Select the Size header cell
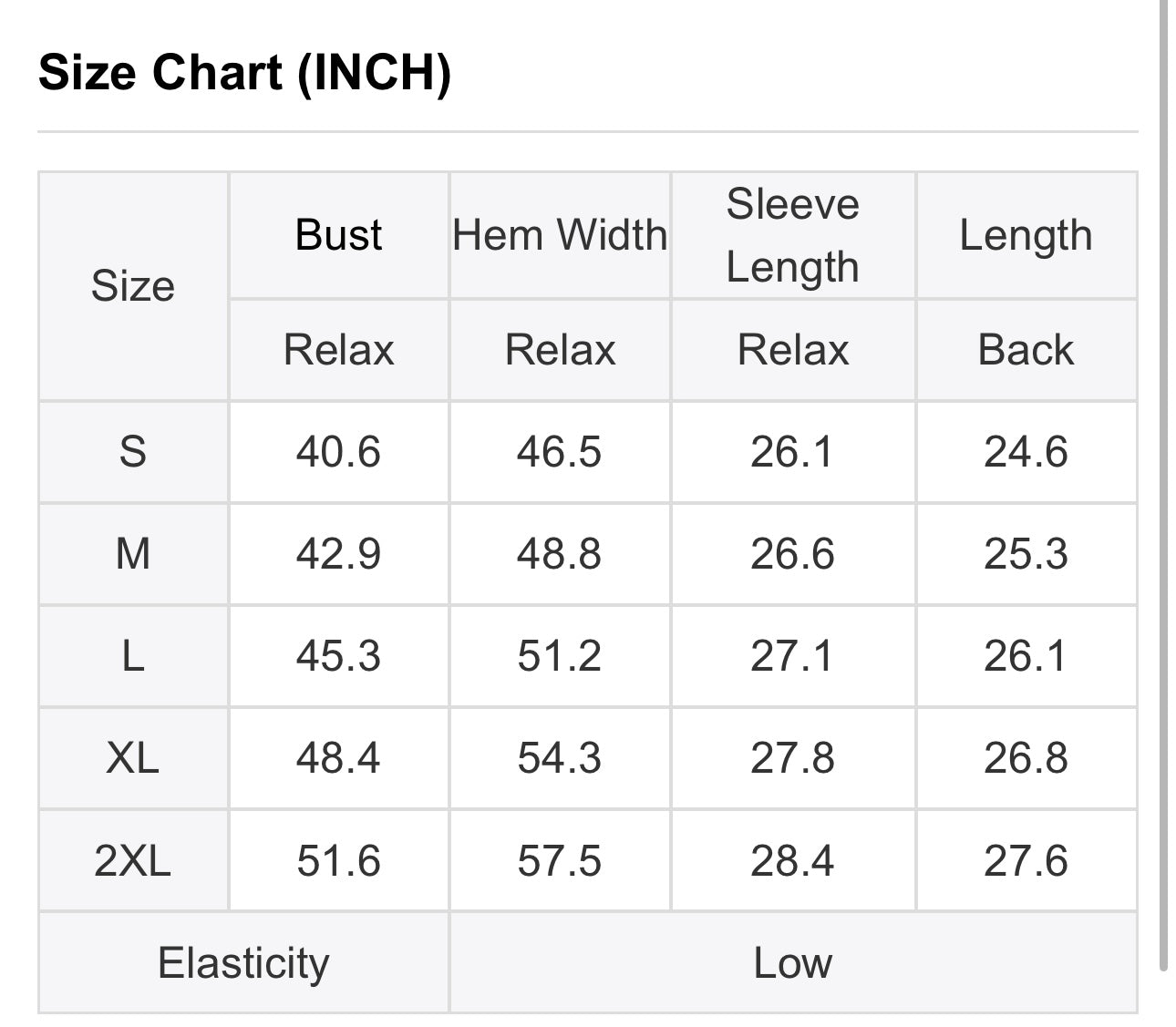 coord(133,286)
